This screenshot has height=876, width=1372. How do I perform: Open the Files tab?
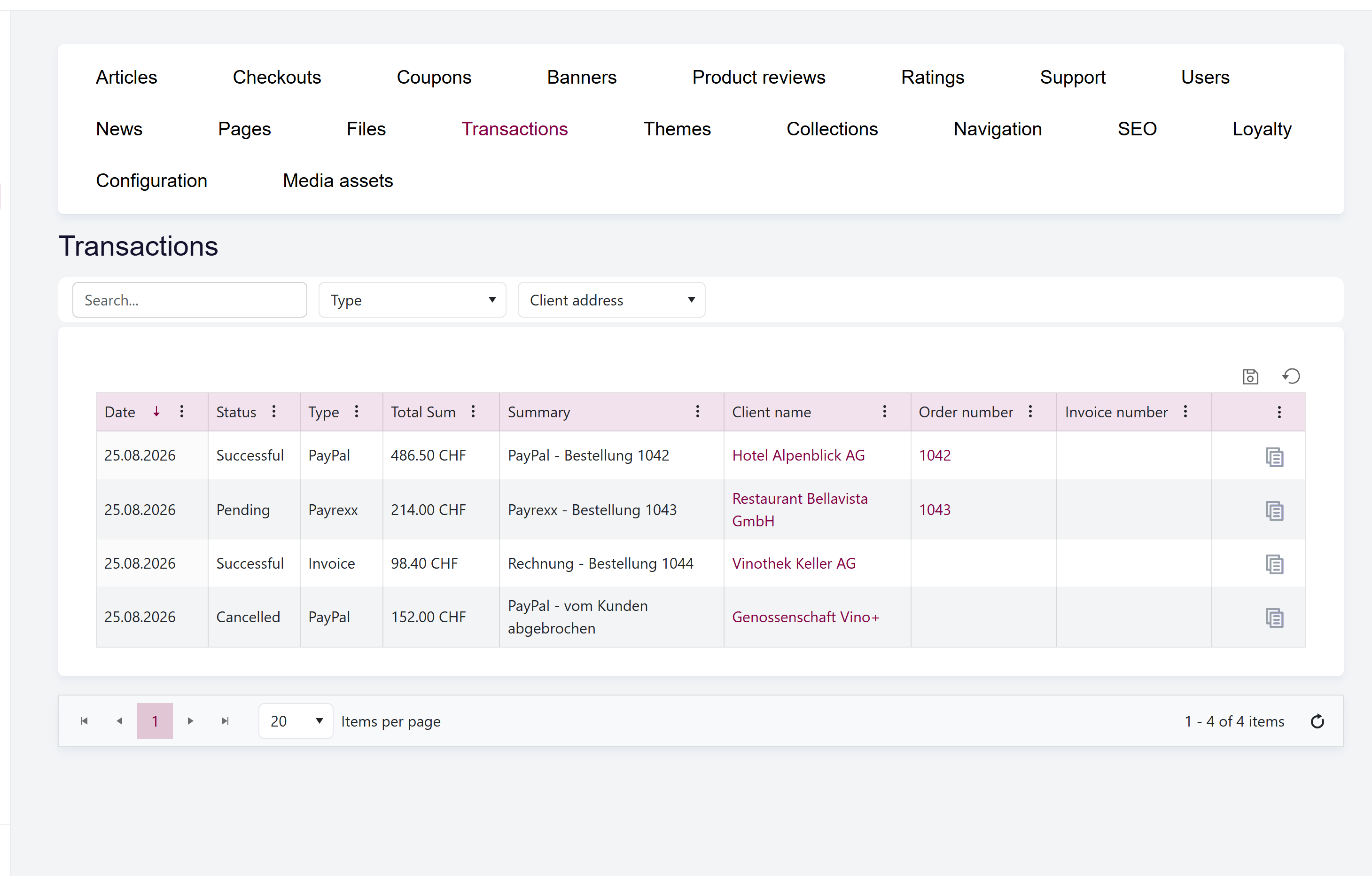click(366, 129)
